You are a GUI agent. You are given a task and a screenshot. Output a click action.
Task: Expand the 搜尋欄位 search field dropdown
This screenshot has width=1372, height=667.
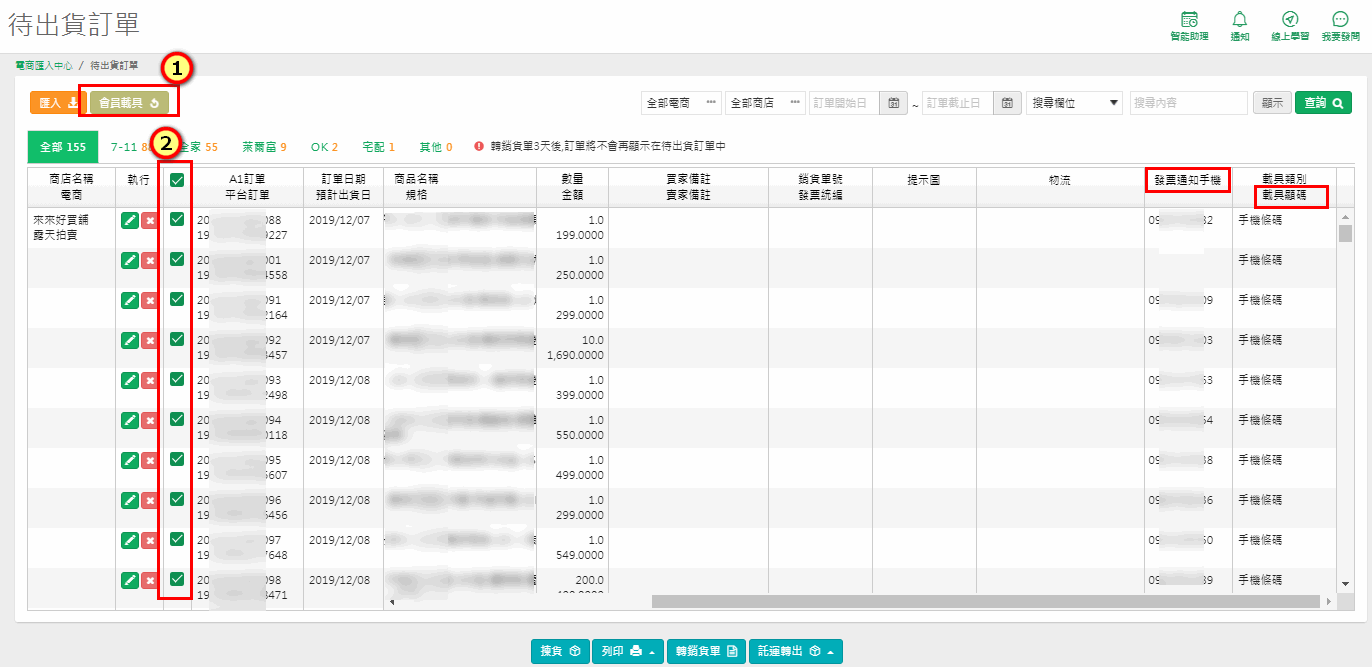(1075, 103)
